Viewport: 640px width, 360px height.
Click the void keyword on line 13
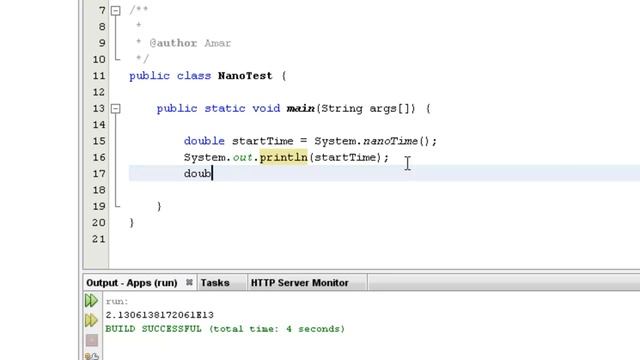pos(266,109)
